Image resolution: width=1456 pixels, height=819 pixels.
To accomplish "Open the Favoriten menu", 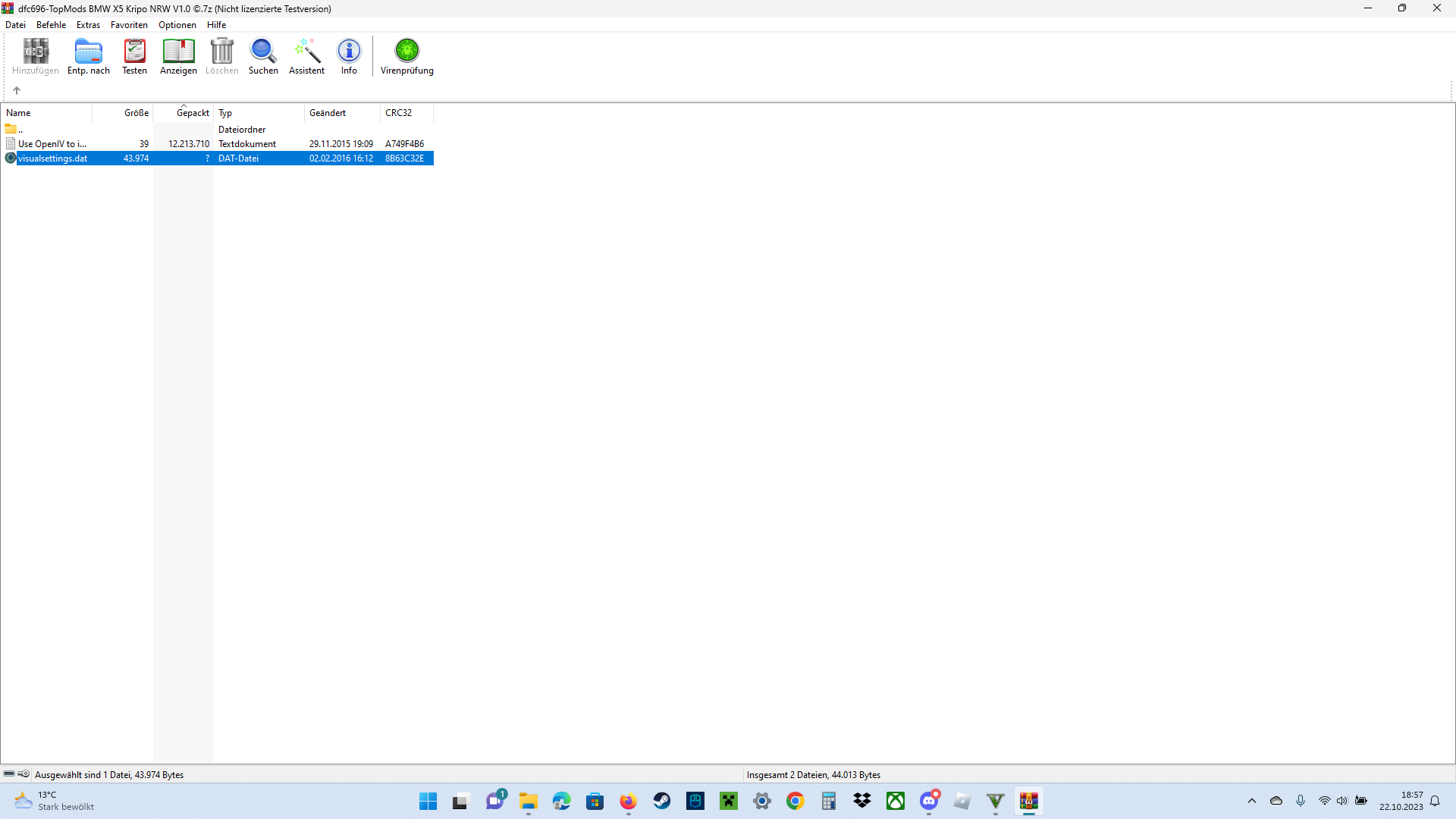I will click(129, 25).
